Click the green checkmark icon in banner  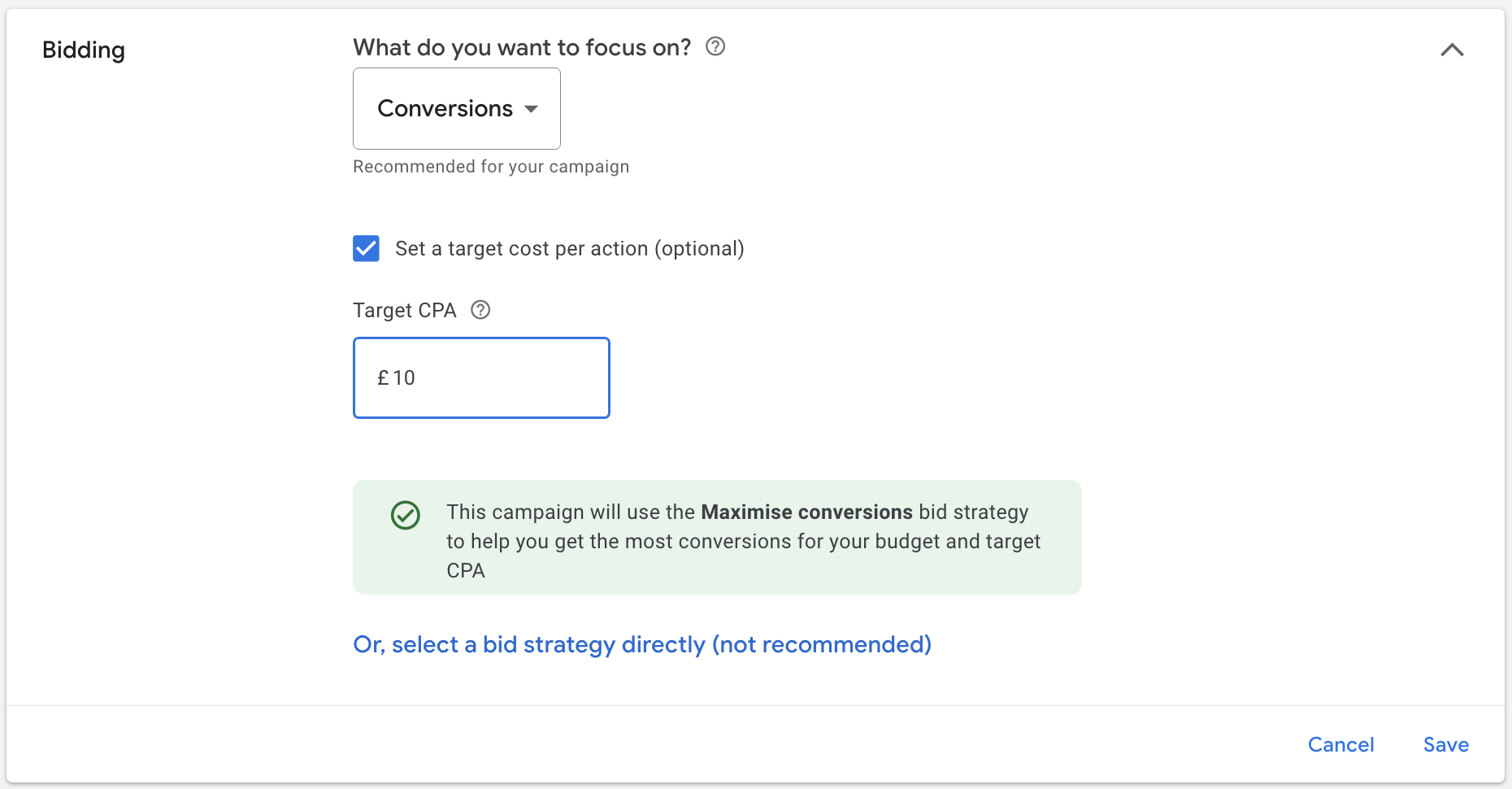[406, 515]
